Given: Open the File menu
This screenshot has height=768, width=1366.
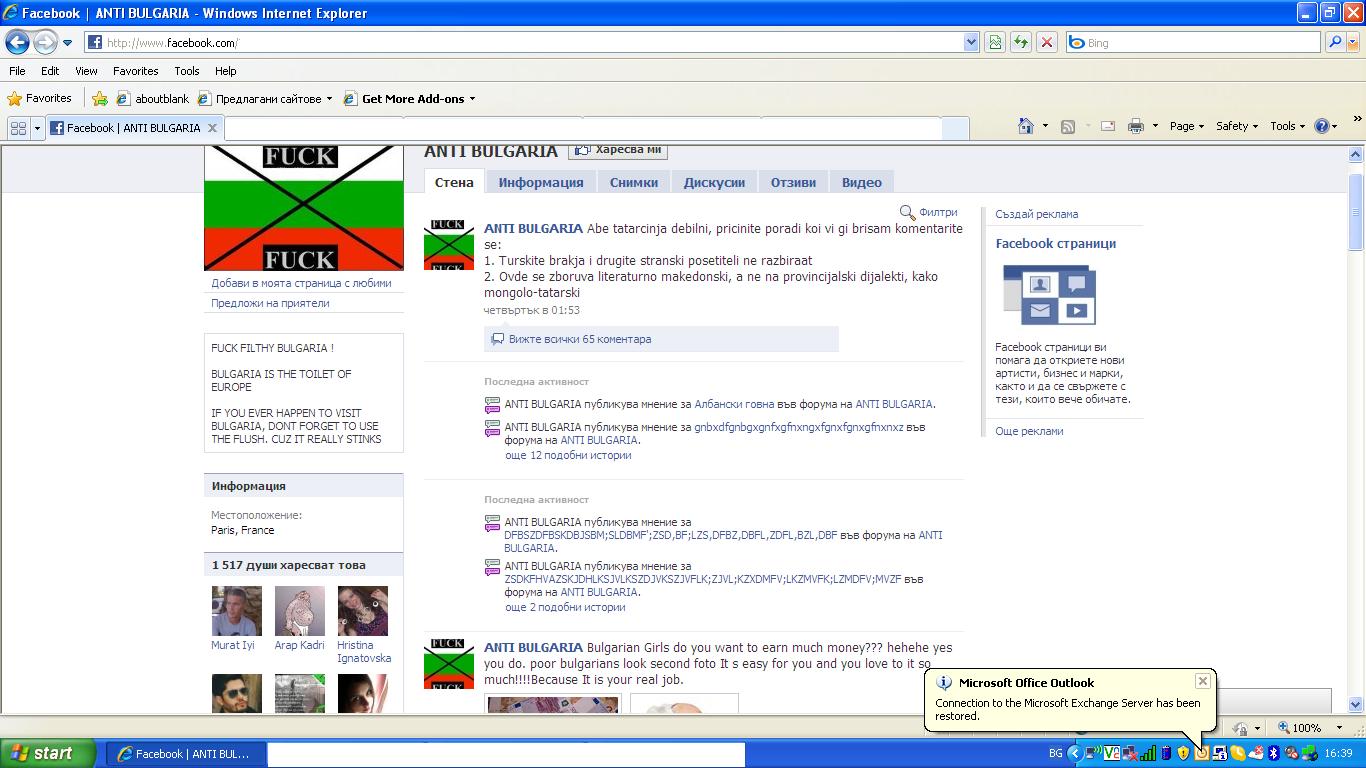Looking at the screenshot, I should point(17,71).
